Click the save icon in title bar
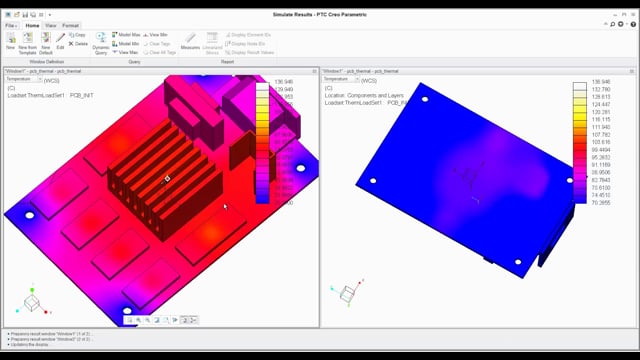The image size is (640, 360). pos(25,15)
